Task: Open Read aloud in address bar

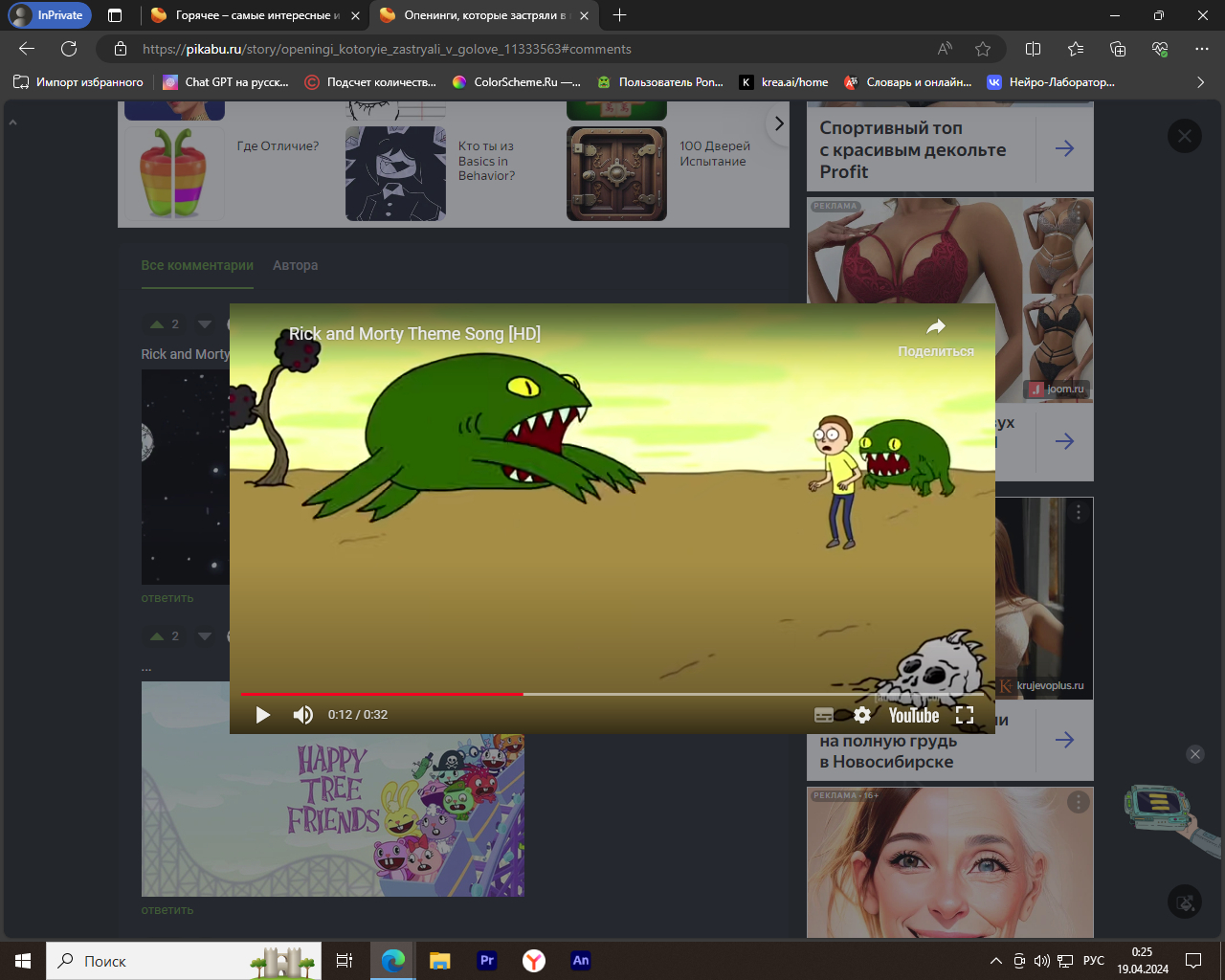Action: click(945, 49)
